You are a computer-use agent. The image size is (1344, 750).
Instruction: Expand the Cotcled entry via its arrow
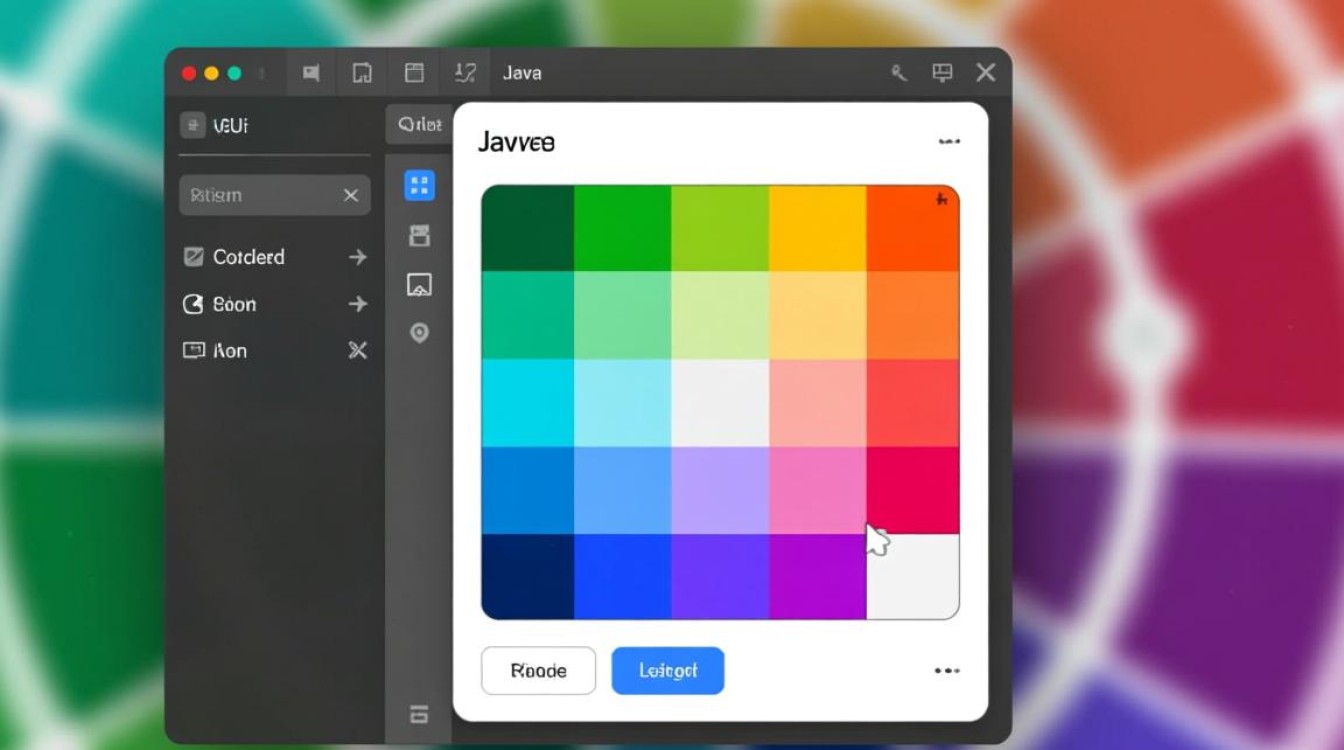[357, 257]
